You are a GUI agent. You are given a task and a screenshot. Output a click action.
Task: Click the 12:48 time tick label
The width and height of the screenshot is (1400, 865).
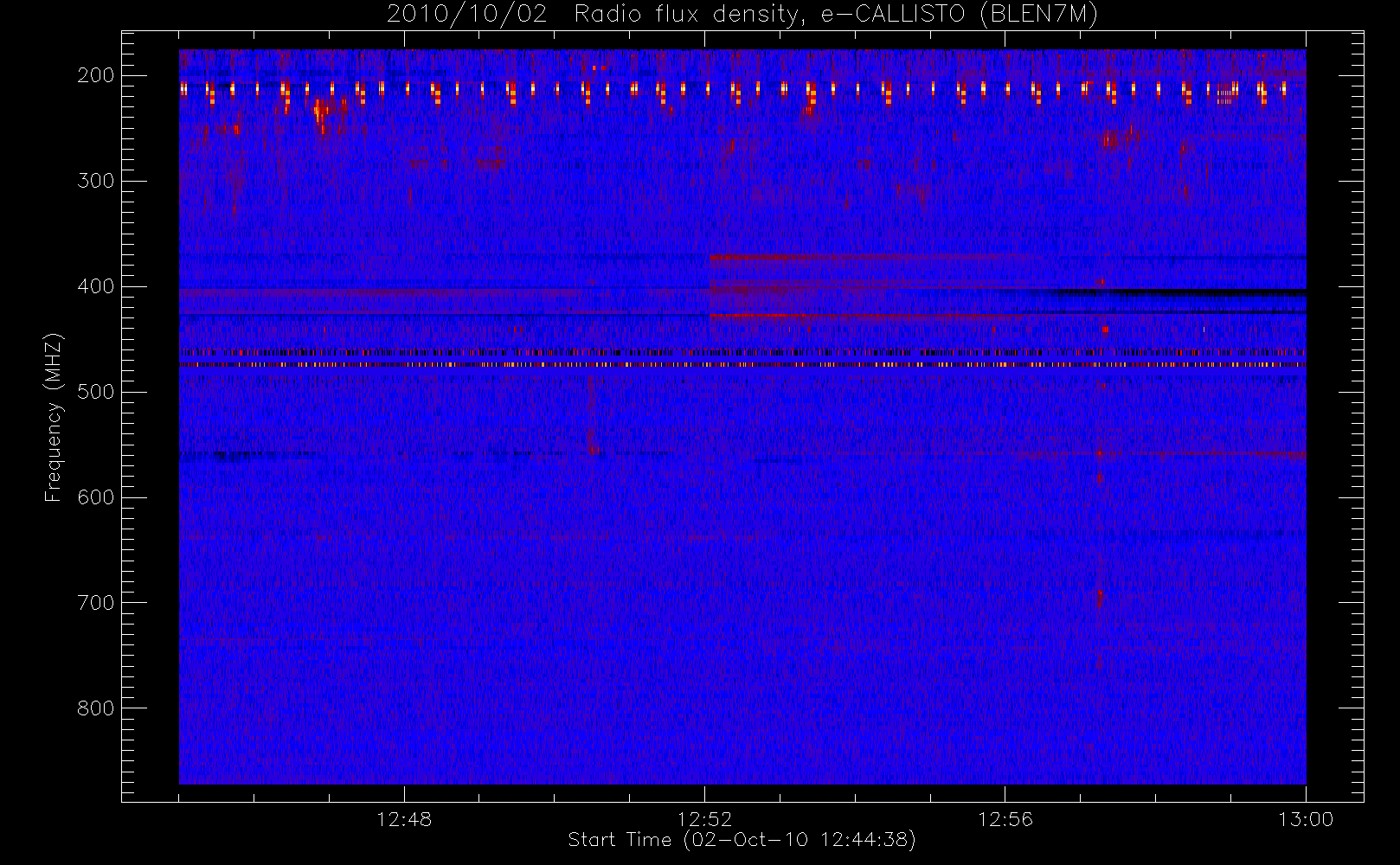point(404,819)
